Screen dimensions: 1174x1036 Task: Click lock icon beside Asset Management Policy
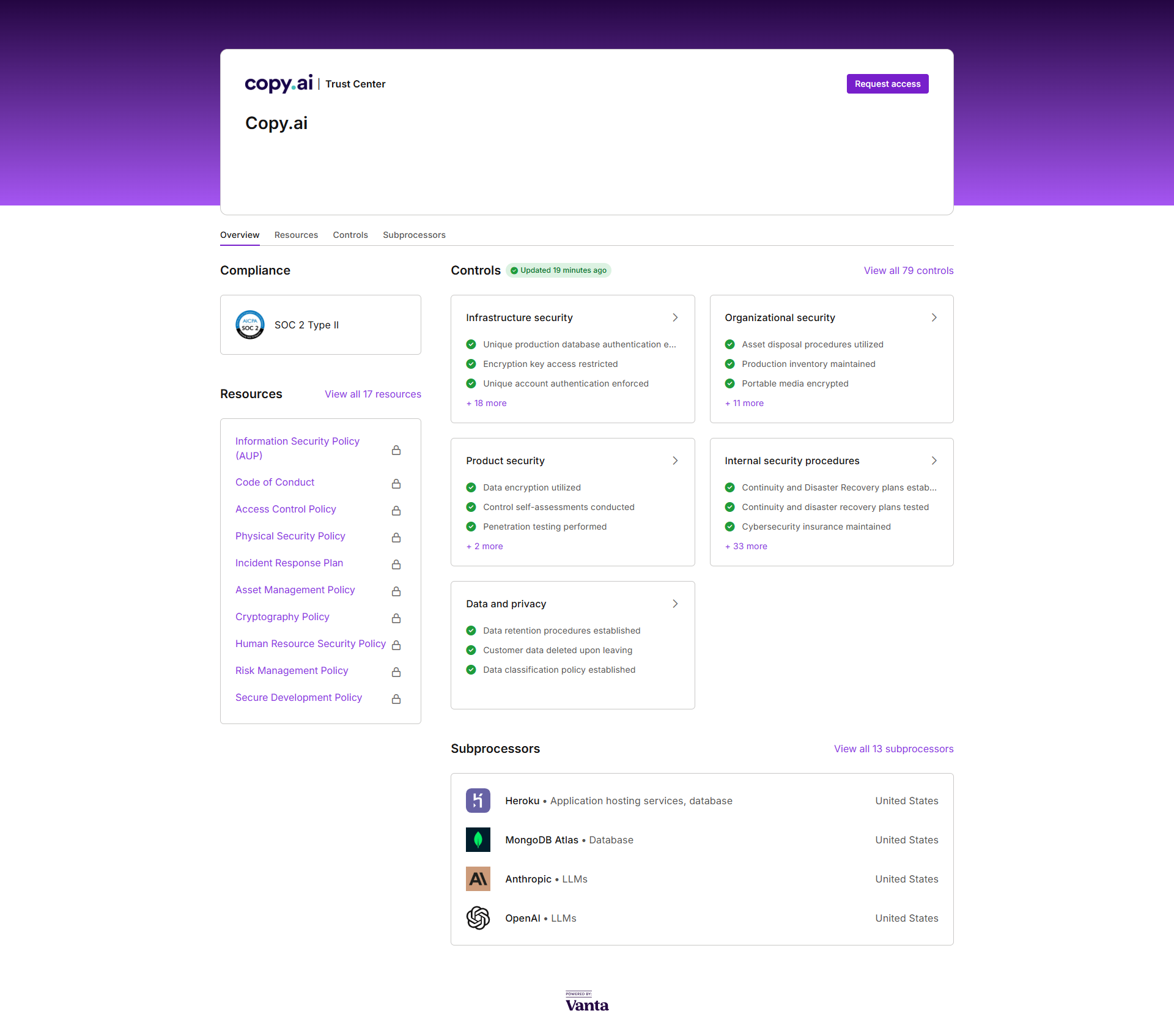(x=396, y=591)
